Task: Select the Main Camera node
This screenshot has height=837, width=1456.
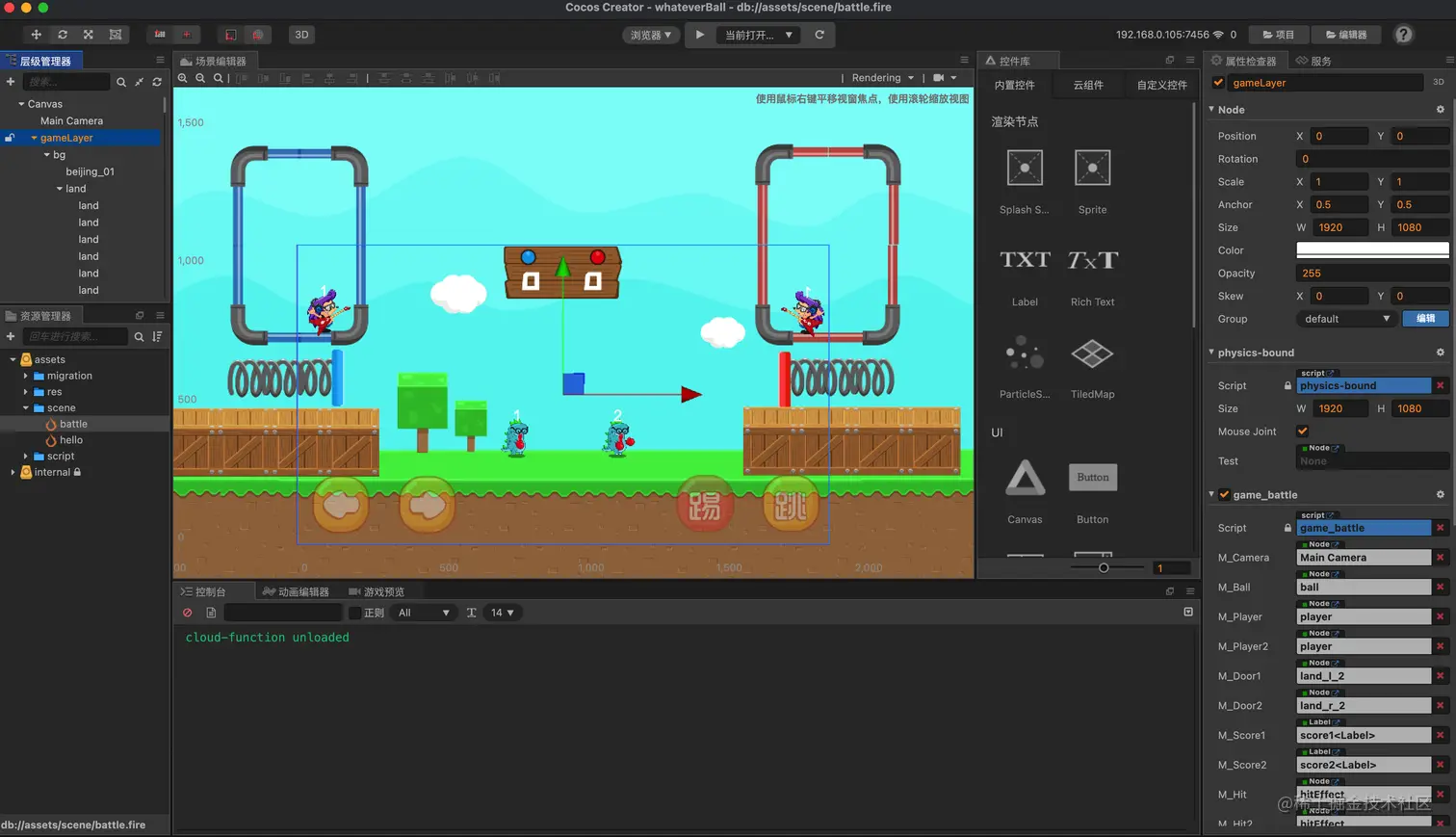Action: (71, 121)
